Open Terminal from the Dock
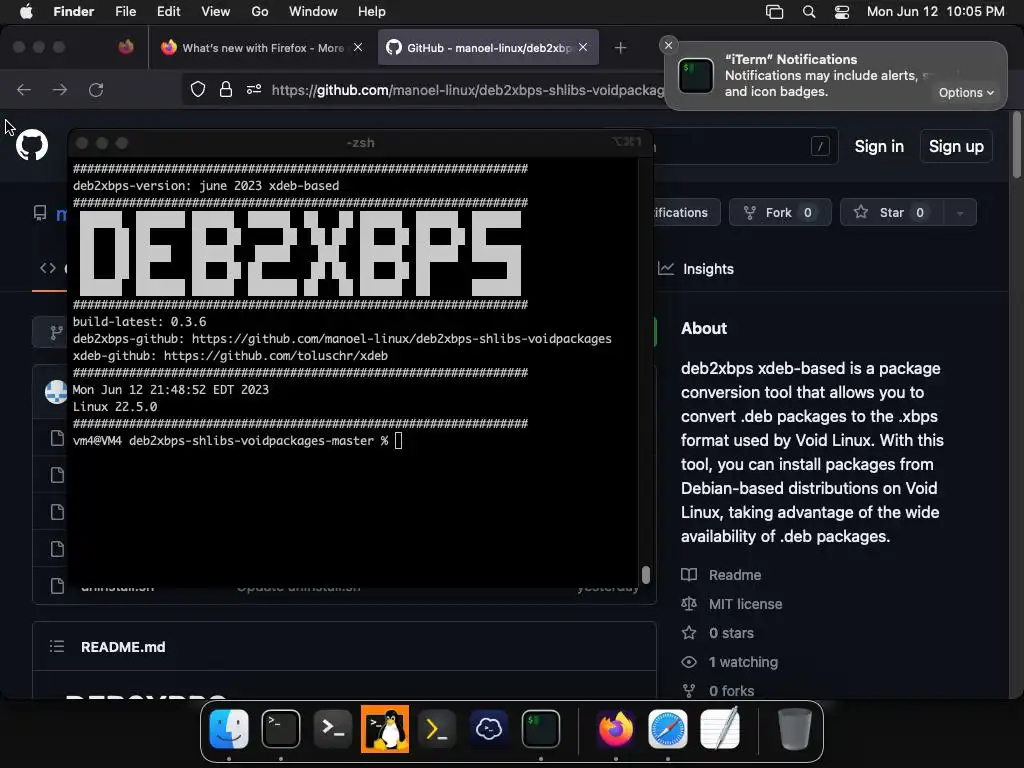Screen dimensions: 1024x768 click(x=281, y=728)
